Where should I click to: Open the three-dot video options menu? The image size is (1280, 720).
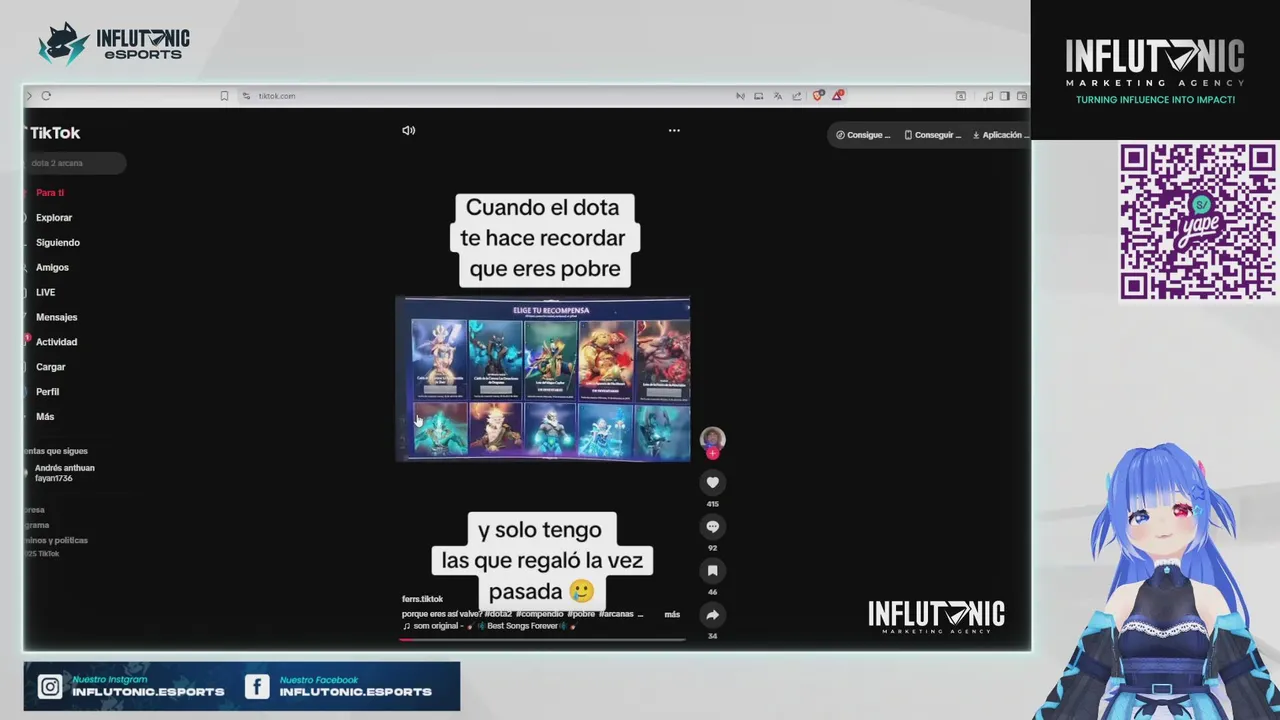pyautogui.click(x=674, y=130)
